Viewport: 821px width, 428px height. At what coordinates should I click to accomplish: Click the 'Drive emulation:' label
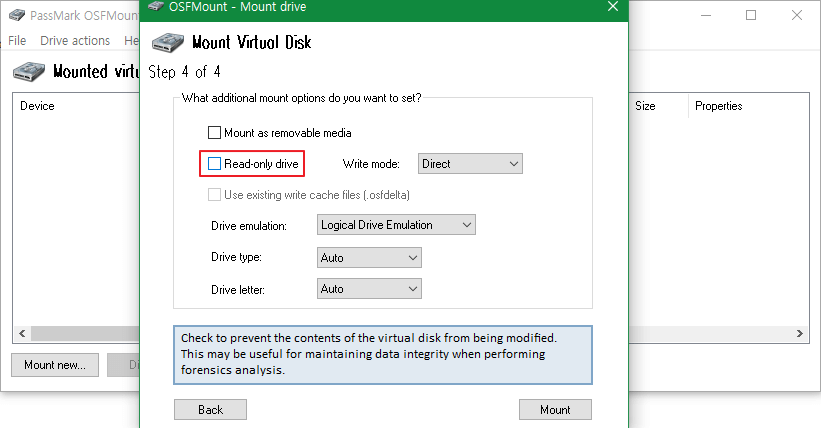click(x=249, y=226)
